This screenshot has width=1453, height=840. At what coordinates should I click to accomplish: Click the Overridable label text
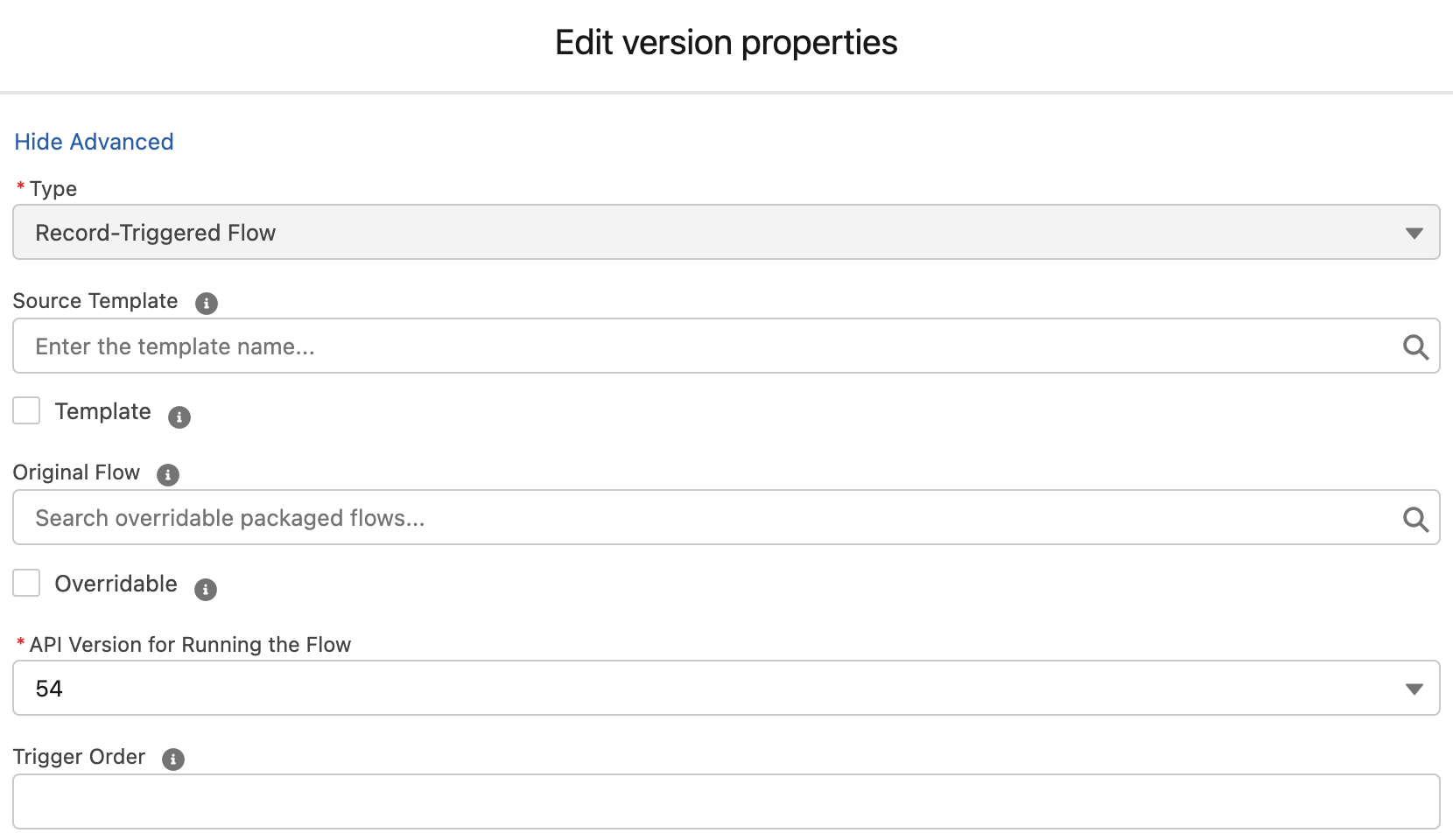116,584
